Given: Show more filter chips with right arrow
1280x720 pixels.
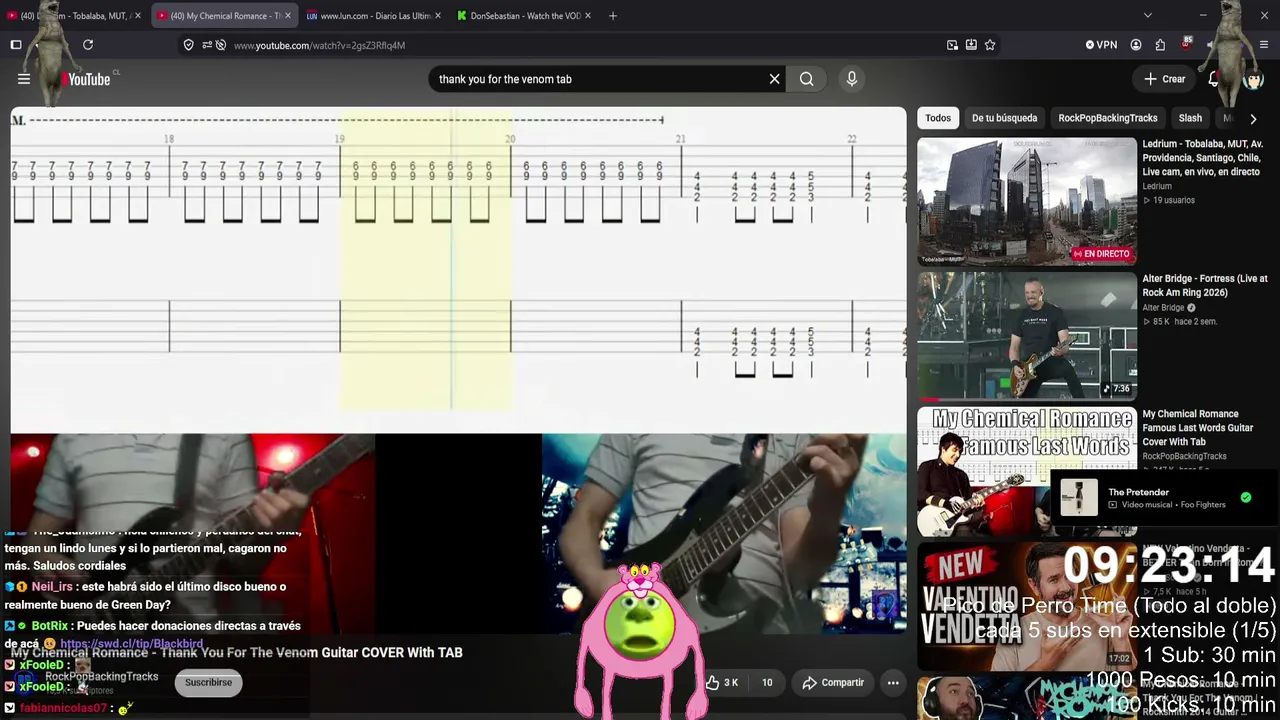Looking at the screenshot, I should point(1253,118).
